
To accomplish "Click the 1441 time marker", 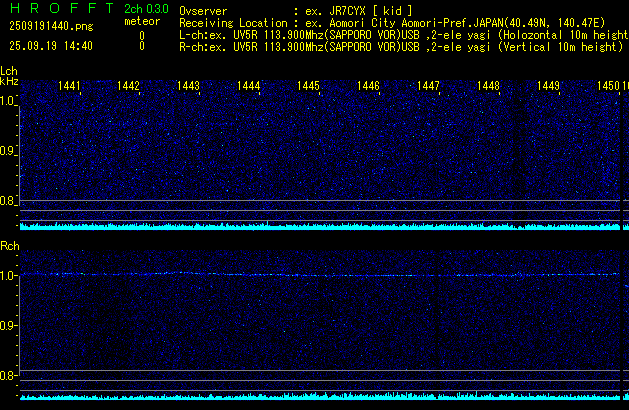I will (x=69, y=87).
